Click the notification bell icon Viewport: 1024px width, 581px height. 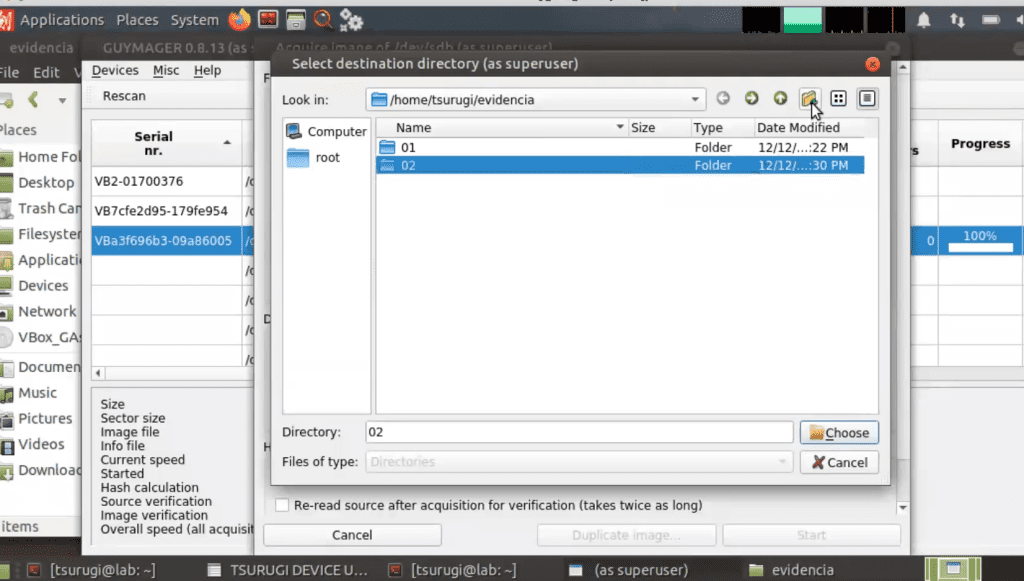click(x=923, y=20)
